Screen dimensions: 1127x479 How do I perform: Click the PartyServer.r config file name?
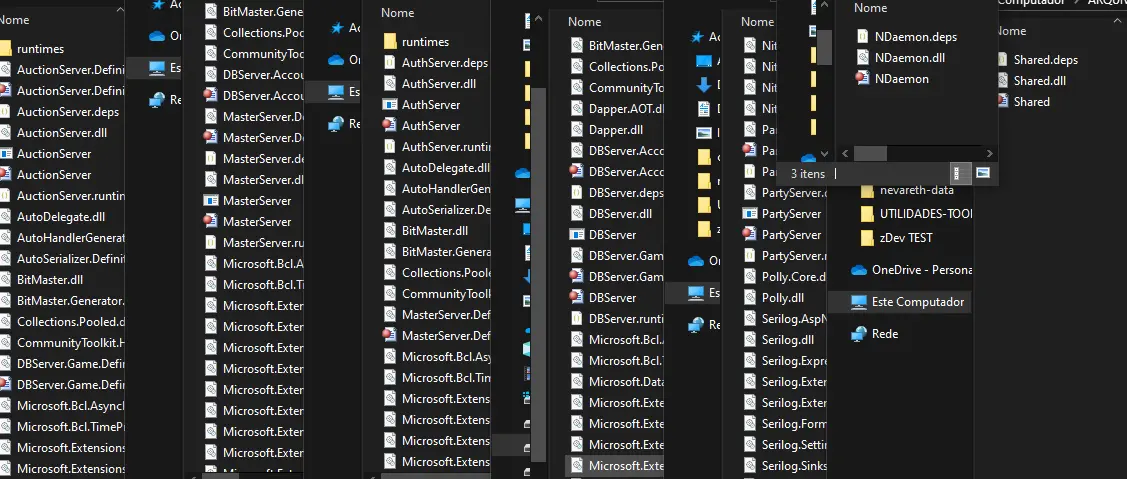click(x=794, y=255)
